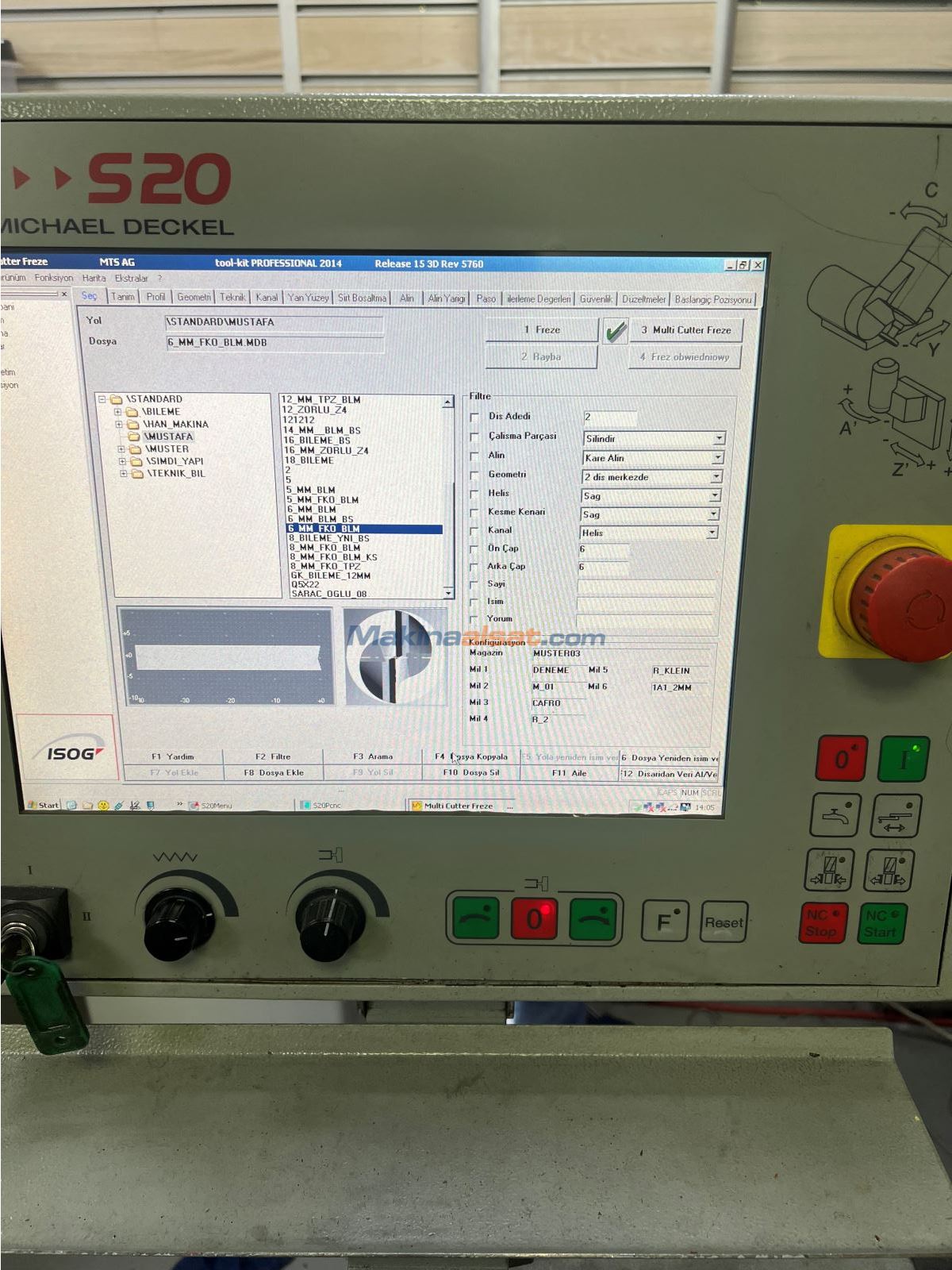Go to the Güvenlik tab
This screenshot has height=1270, width=952.
tap(595, 299)
